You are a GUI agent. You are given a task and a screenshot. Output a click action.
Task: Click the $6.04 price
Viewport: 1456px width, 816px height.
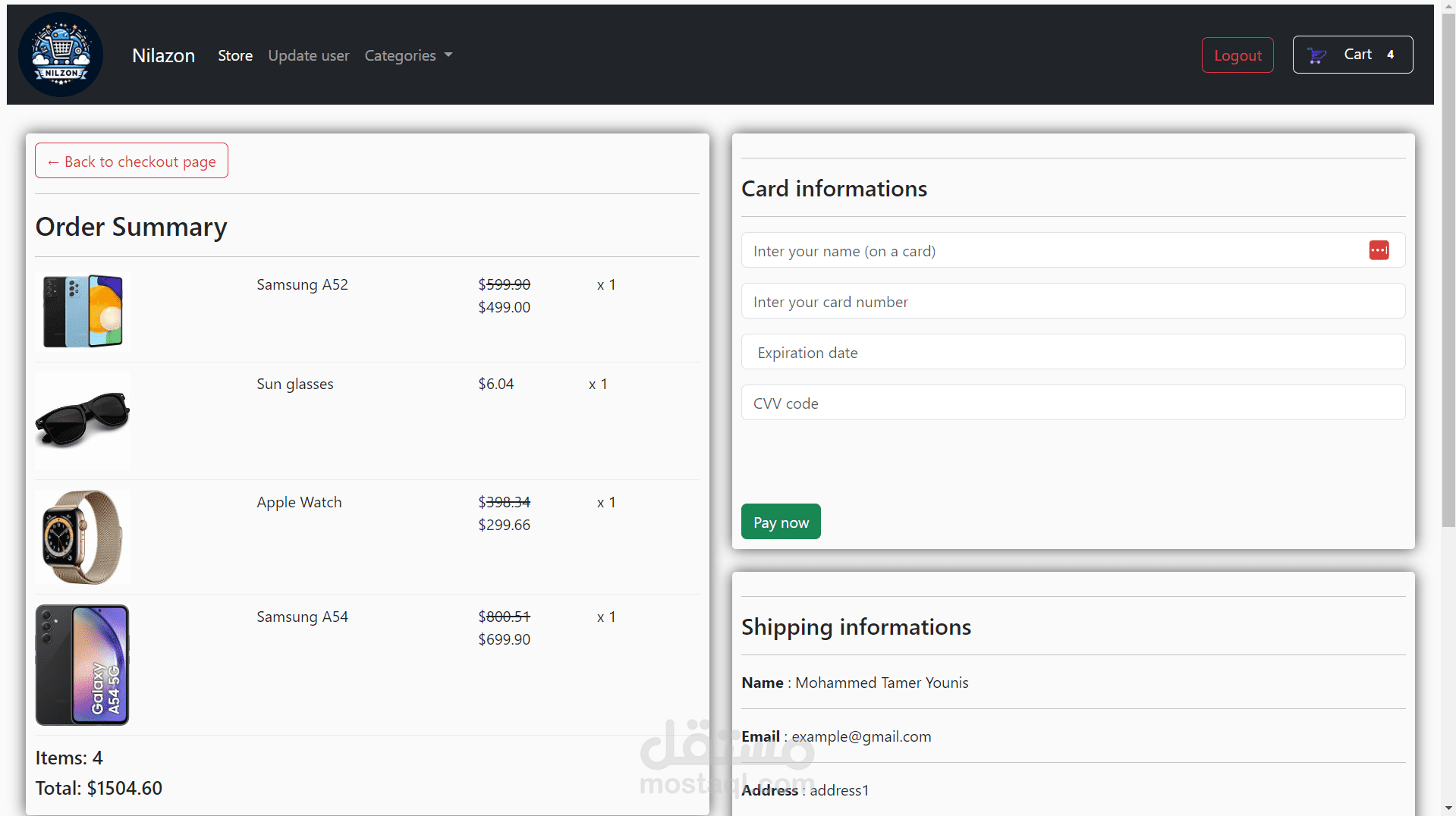tap(496, 384)
